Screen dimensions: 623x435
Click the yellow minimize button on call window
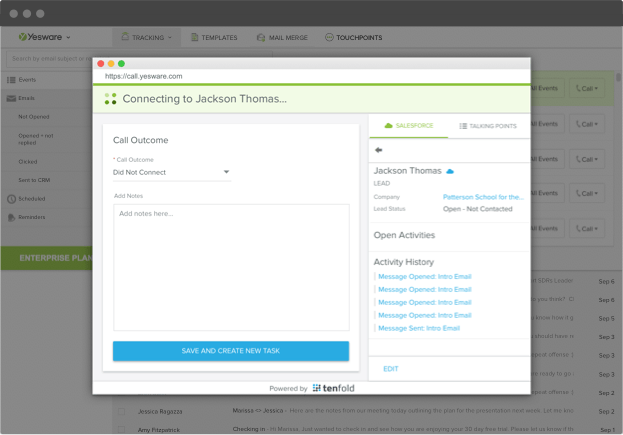tap(111, 64)
